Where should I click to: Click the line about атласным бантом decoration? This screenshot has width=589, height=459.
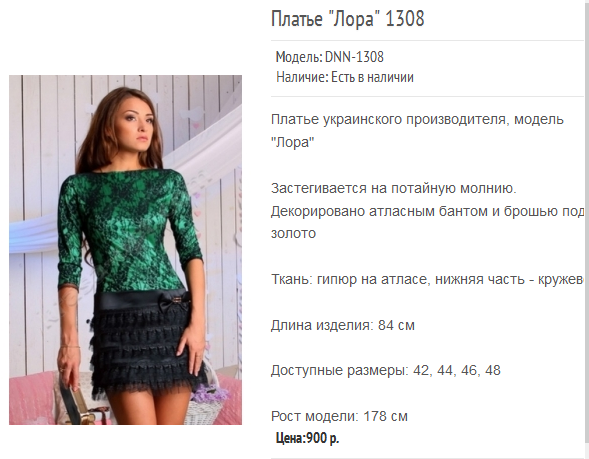click(x=427, y=211)
